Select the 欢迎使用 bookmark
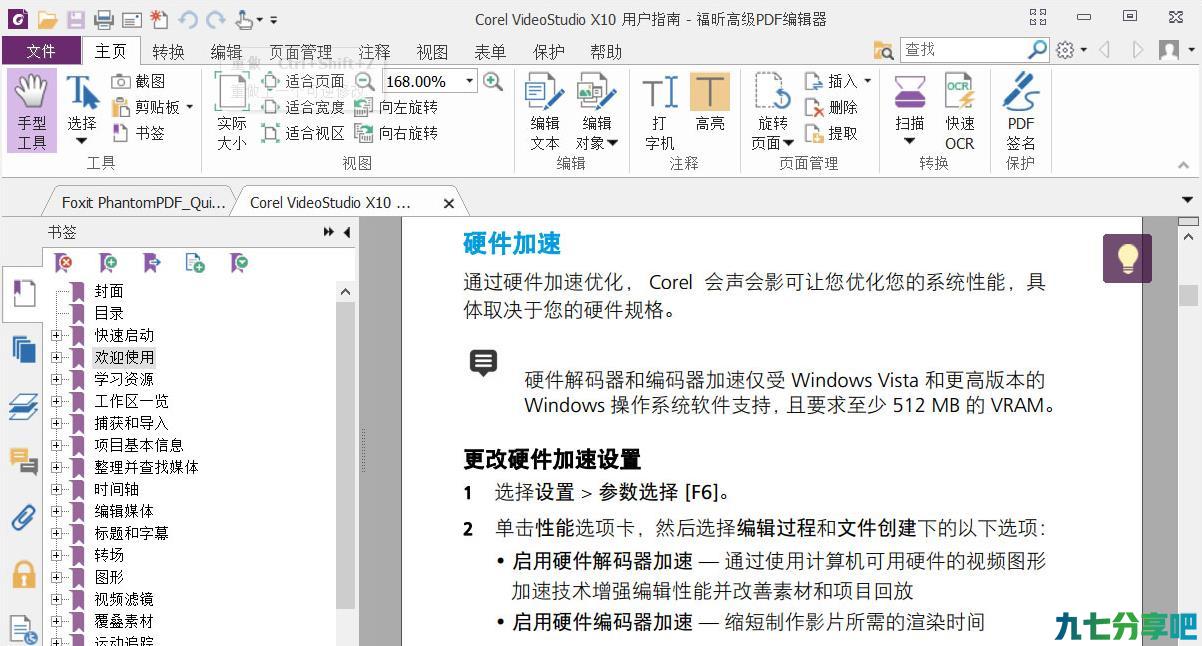1202x646 pixels. [124, 357]
